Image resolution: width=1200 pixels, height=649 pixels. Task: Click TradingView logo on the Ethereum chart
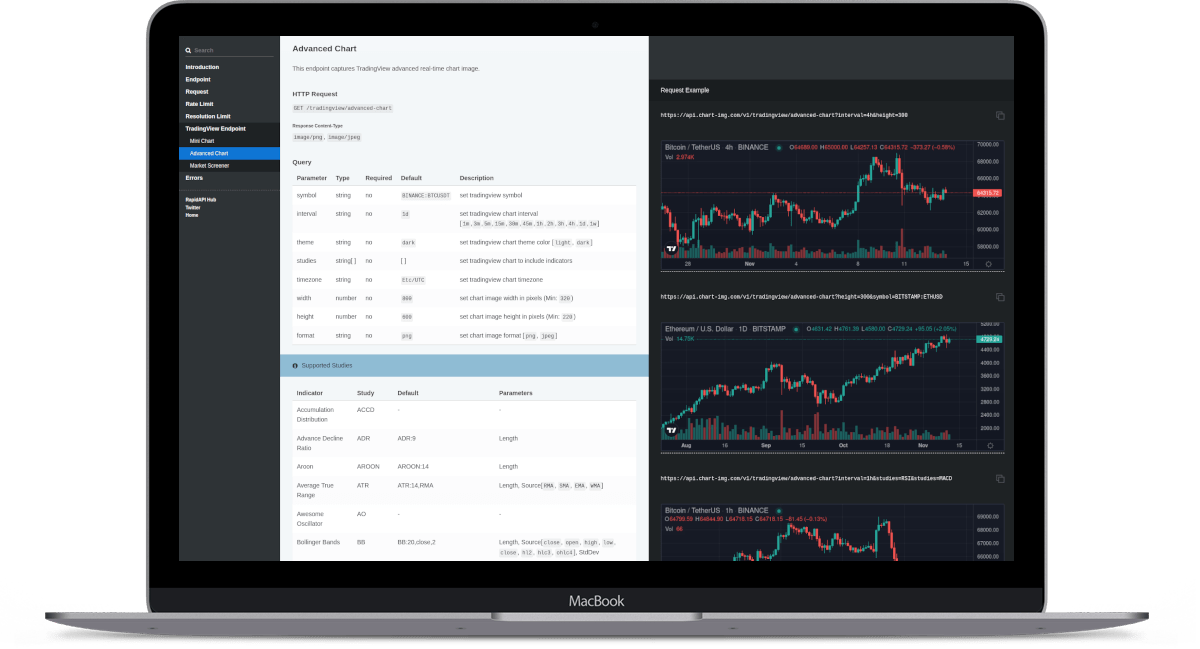(672, 430)
